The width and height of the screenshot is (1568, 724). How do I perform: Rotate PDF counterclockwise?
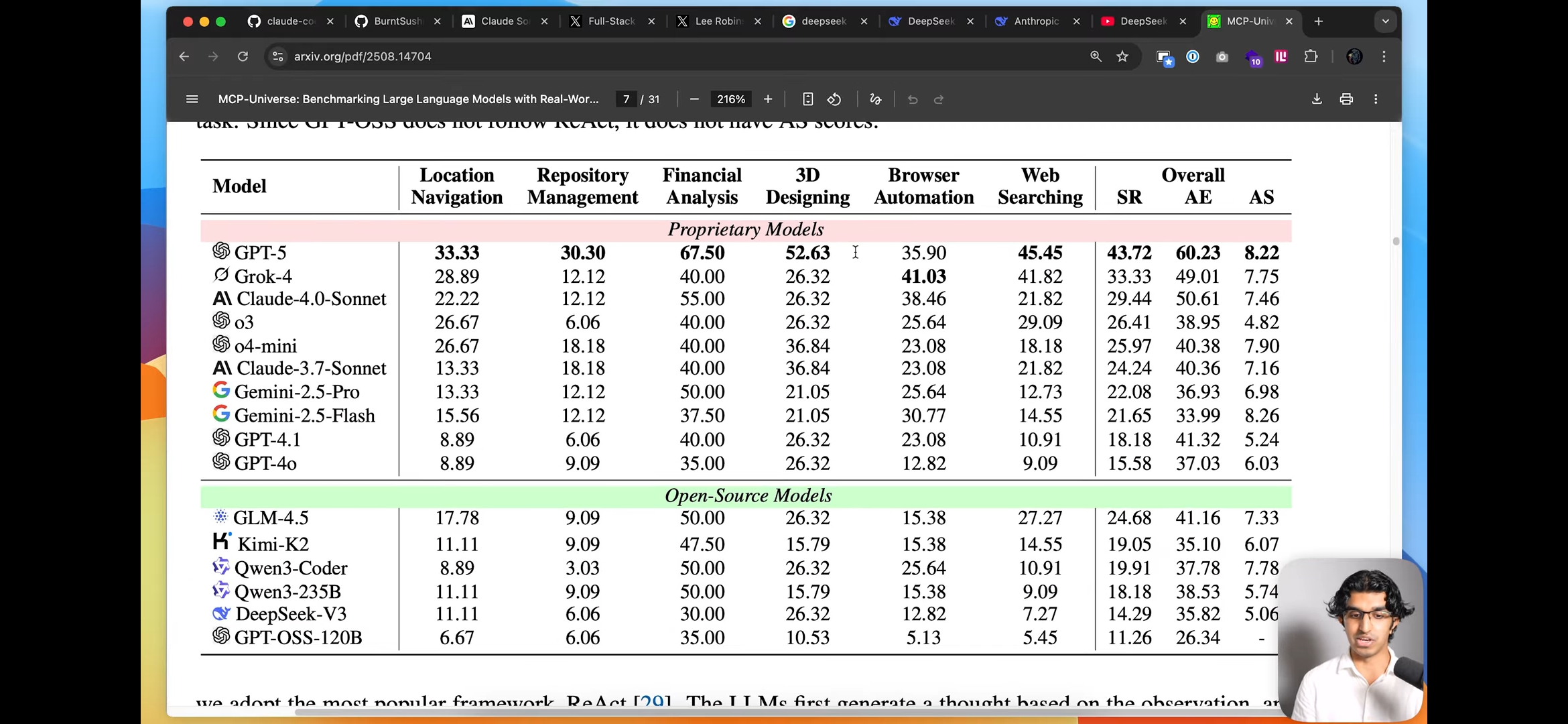(834, 99)
